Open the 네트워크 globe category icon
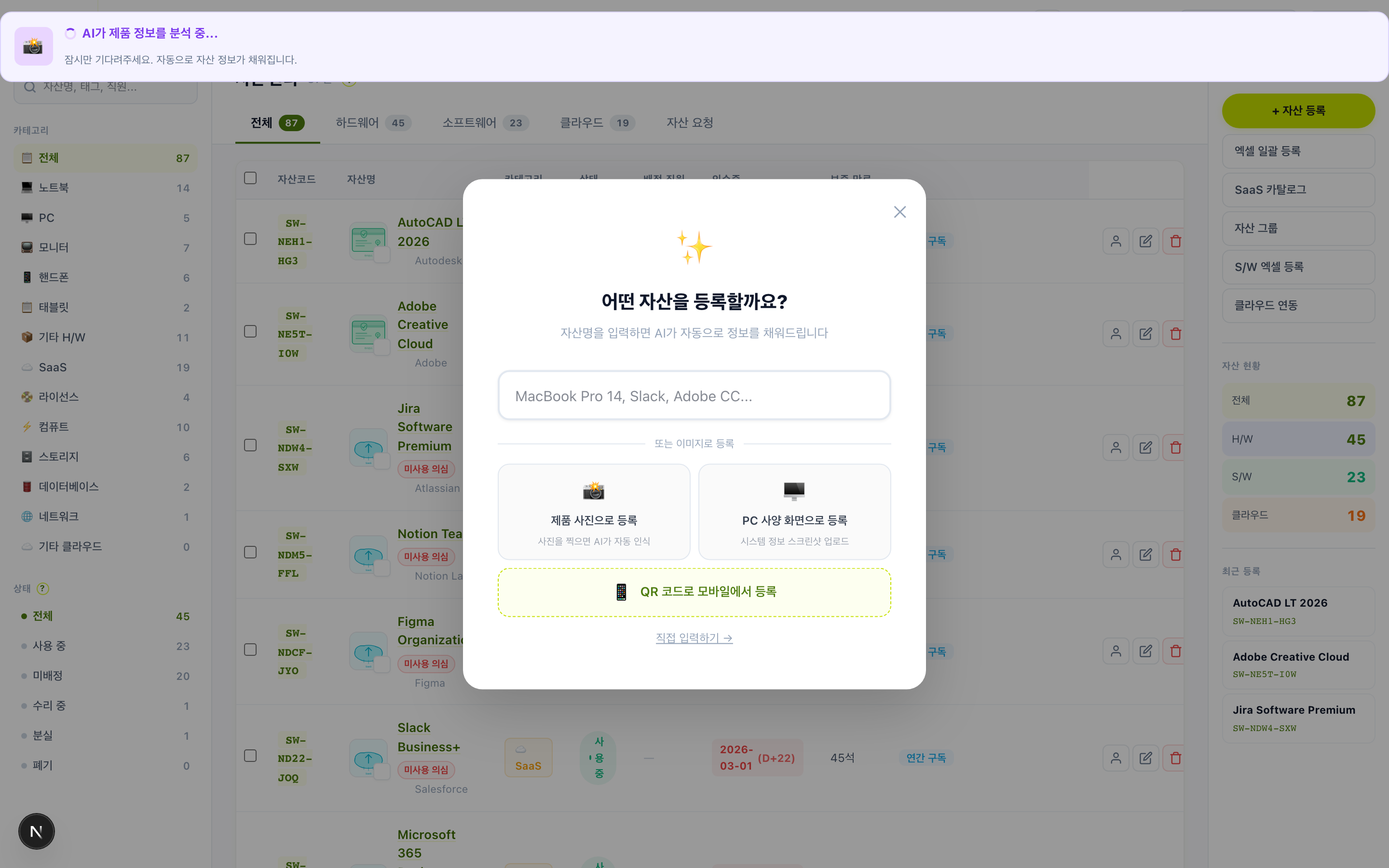 27,516
